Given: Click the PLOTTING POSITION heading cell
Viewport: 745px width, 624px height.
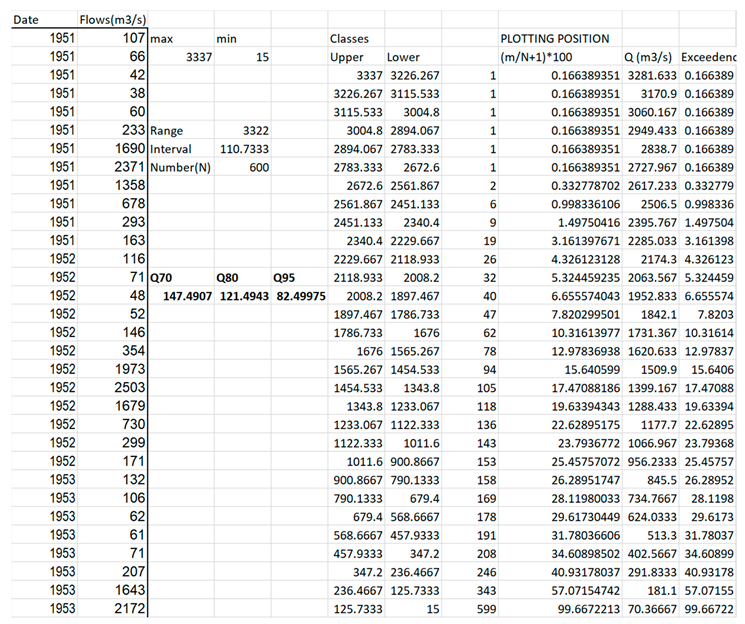Looking at the screenshot, I should [554, 38].
